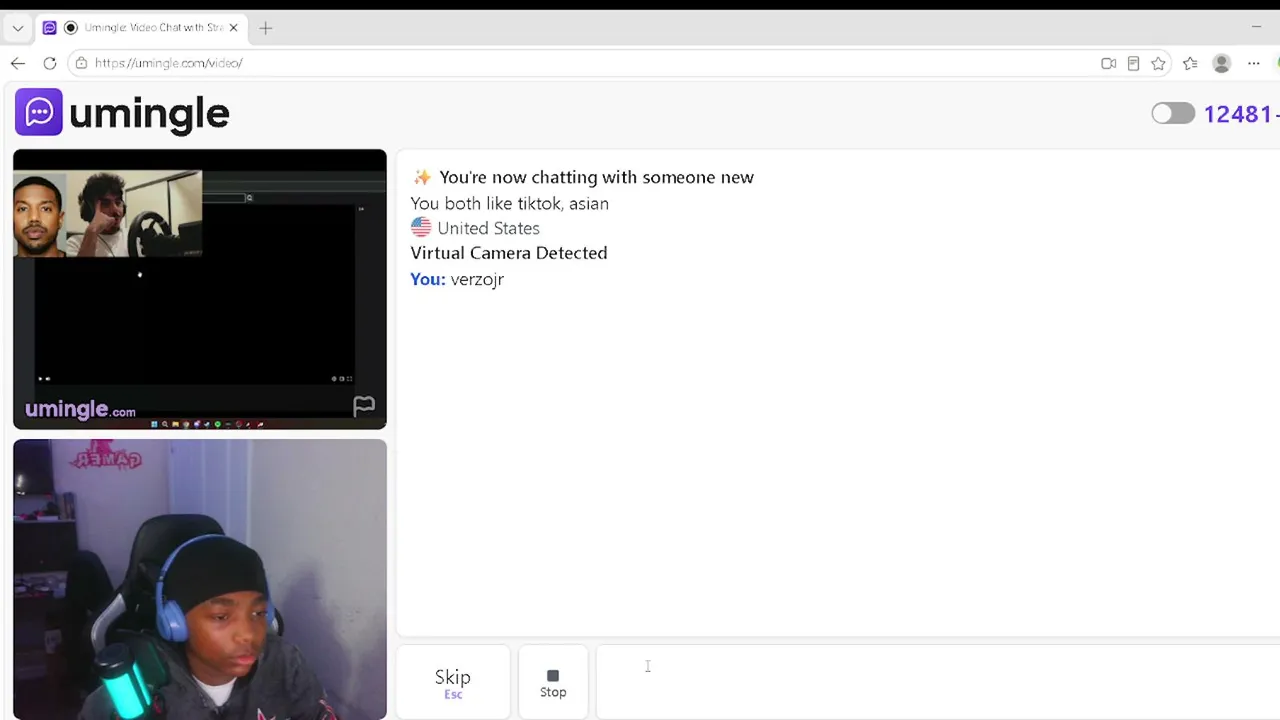Click the 12481 online users count
The image size is (1280, 720).
(1241, 114)
